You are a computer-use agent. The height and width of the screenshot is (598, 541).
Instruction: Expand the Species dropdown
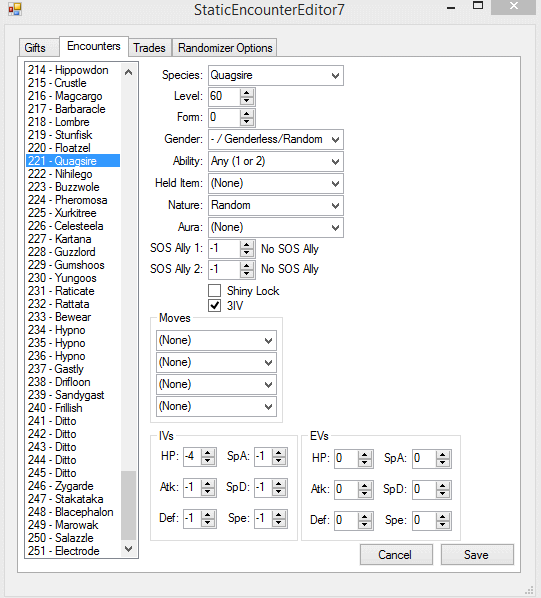tap(335, 76)
